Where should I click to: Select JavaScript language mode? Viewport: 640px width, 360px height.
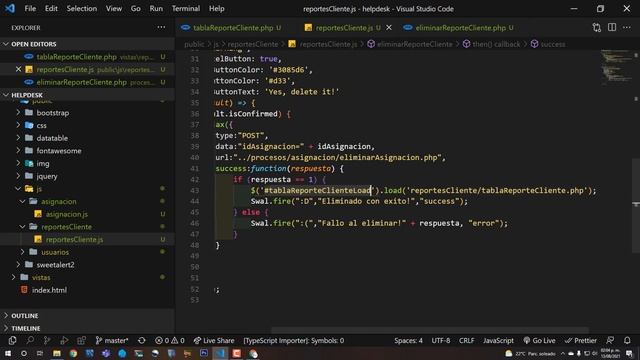pos(498,340)
